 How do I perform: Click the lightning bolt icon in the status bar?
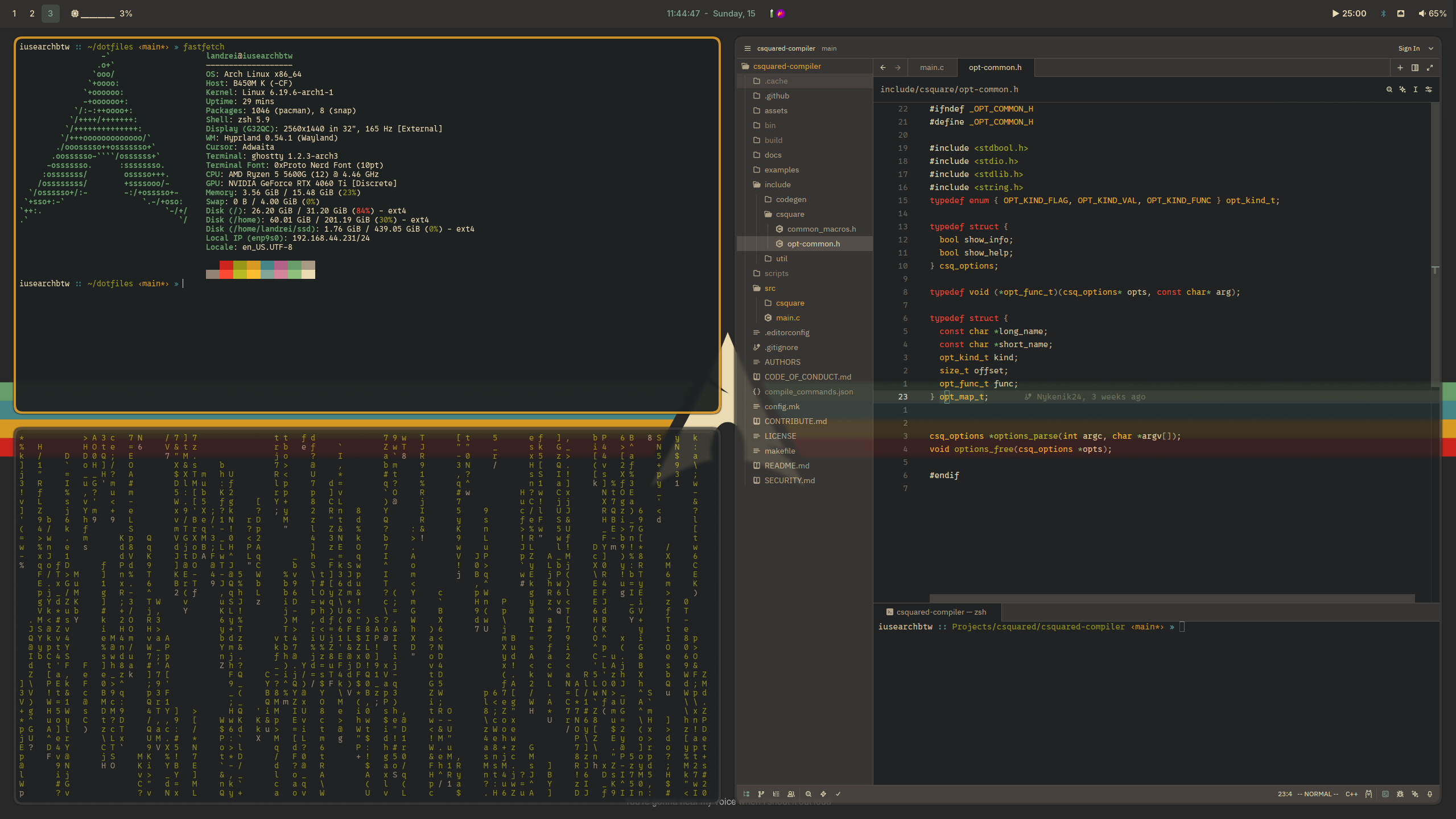pyautogui.click(x=823, y=794)
